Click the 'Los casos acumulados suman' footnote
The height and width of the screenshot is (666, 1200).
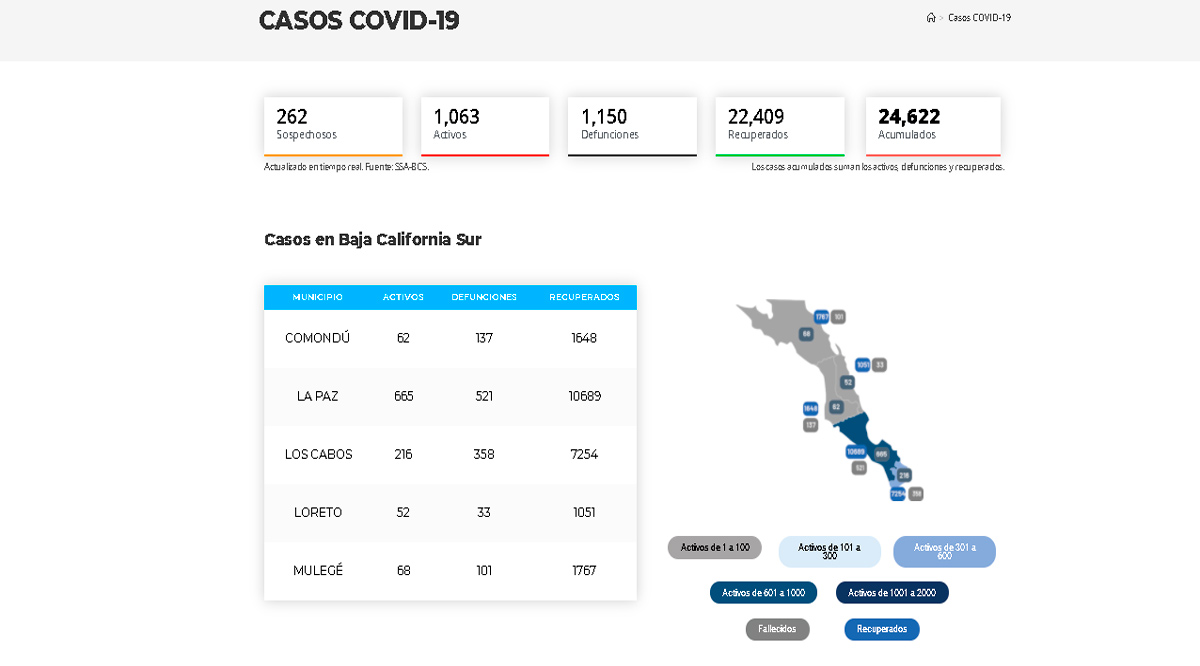pyautogui.click(x=878, y=167)
